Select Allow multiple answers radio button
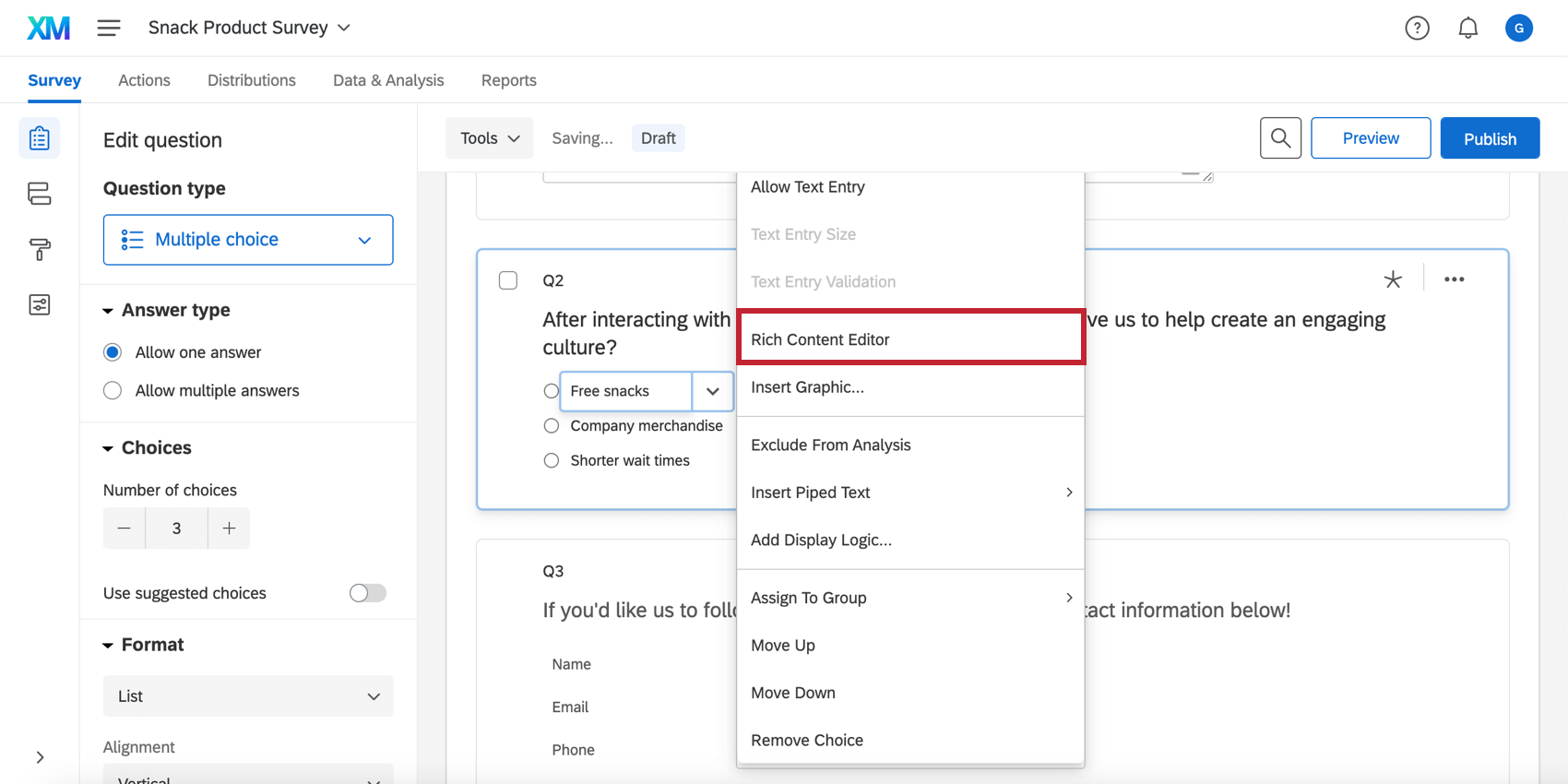Viewport: 1568px width, 784px height. click(x=113, y=391)
